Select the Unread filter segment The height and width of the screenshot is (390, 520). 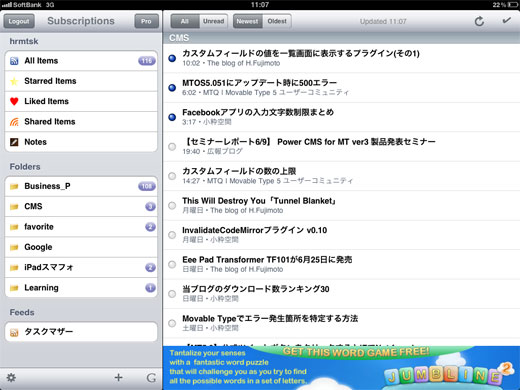pyautogui.click(x=214, y=21)
